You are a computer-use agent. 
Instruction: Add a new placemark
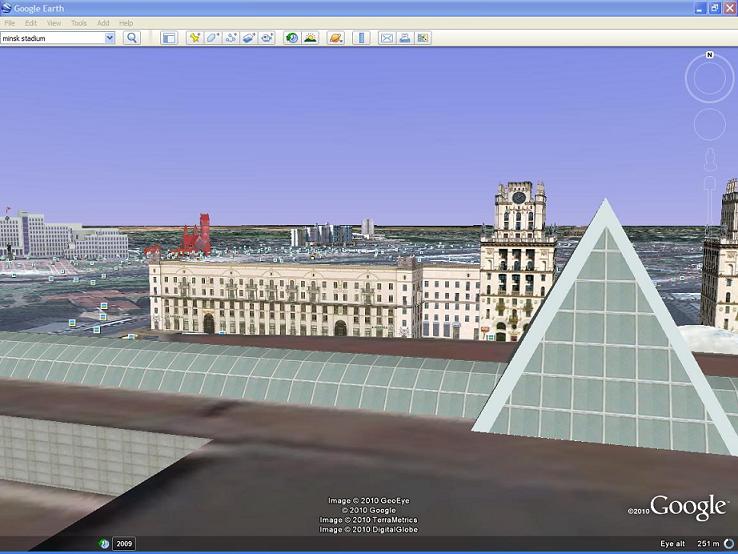coord(195,38)
